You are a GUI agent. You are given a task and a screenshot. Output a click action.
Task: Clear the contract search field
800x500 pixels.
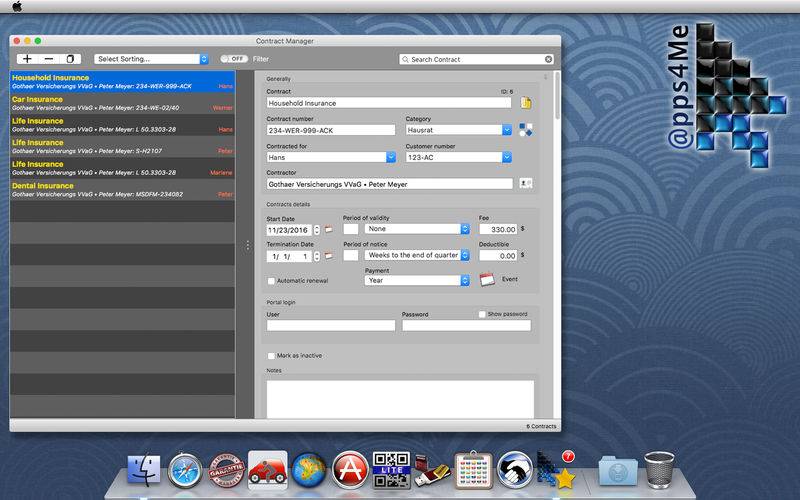click(x=548, y=59)
